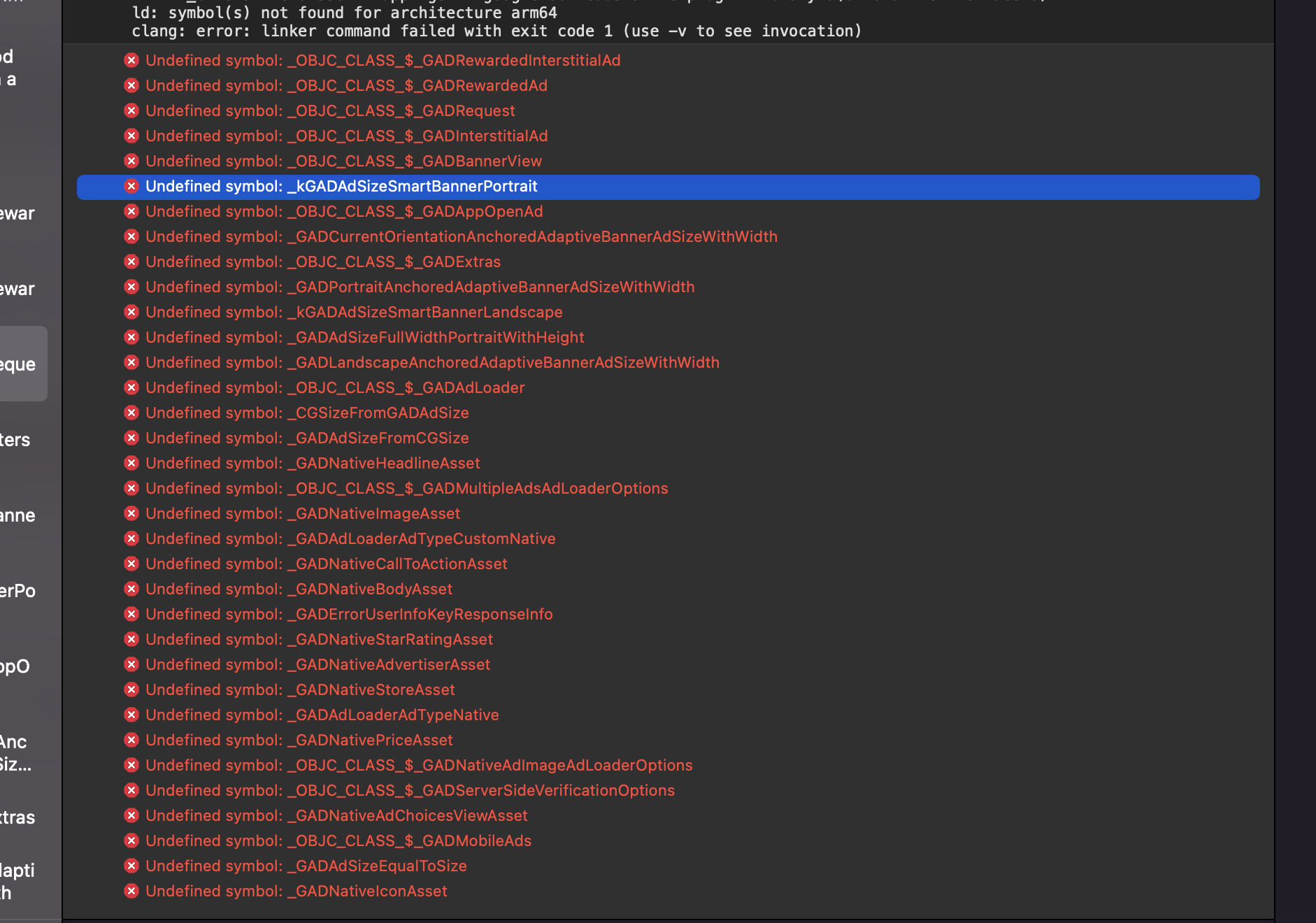The height and width of the screenshot is (923, 1316).
Task: Click the error icon beside GADRewardedInterstitialAd
Action: tap(131, 61)
